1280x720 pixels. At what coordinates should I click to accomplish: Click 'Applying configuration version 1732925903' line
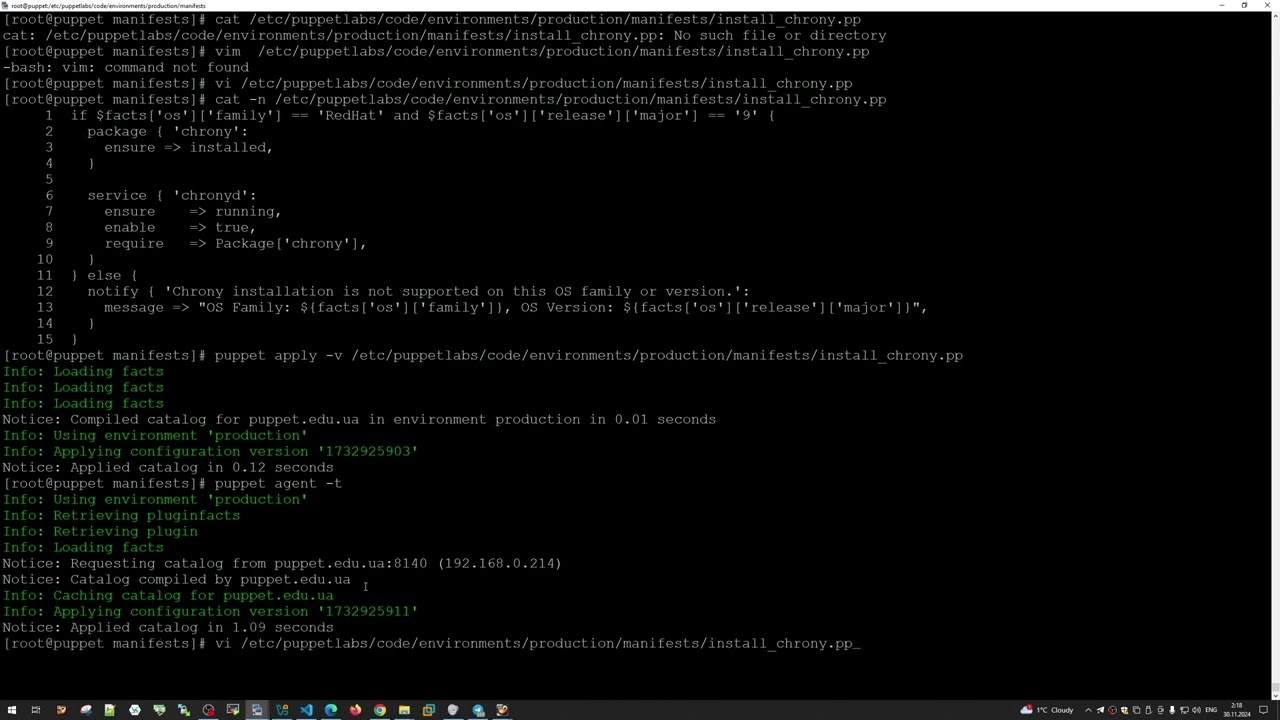click(x=210, y=451)
